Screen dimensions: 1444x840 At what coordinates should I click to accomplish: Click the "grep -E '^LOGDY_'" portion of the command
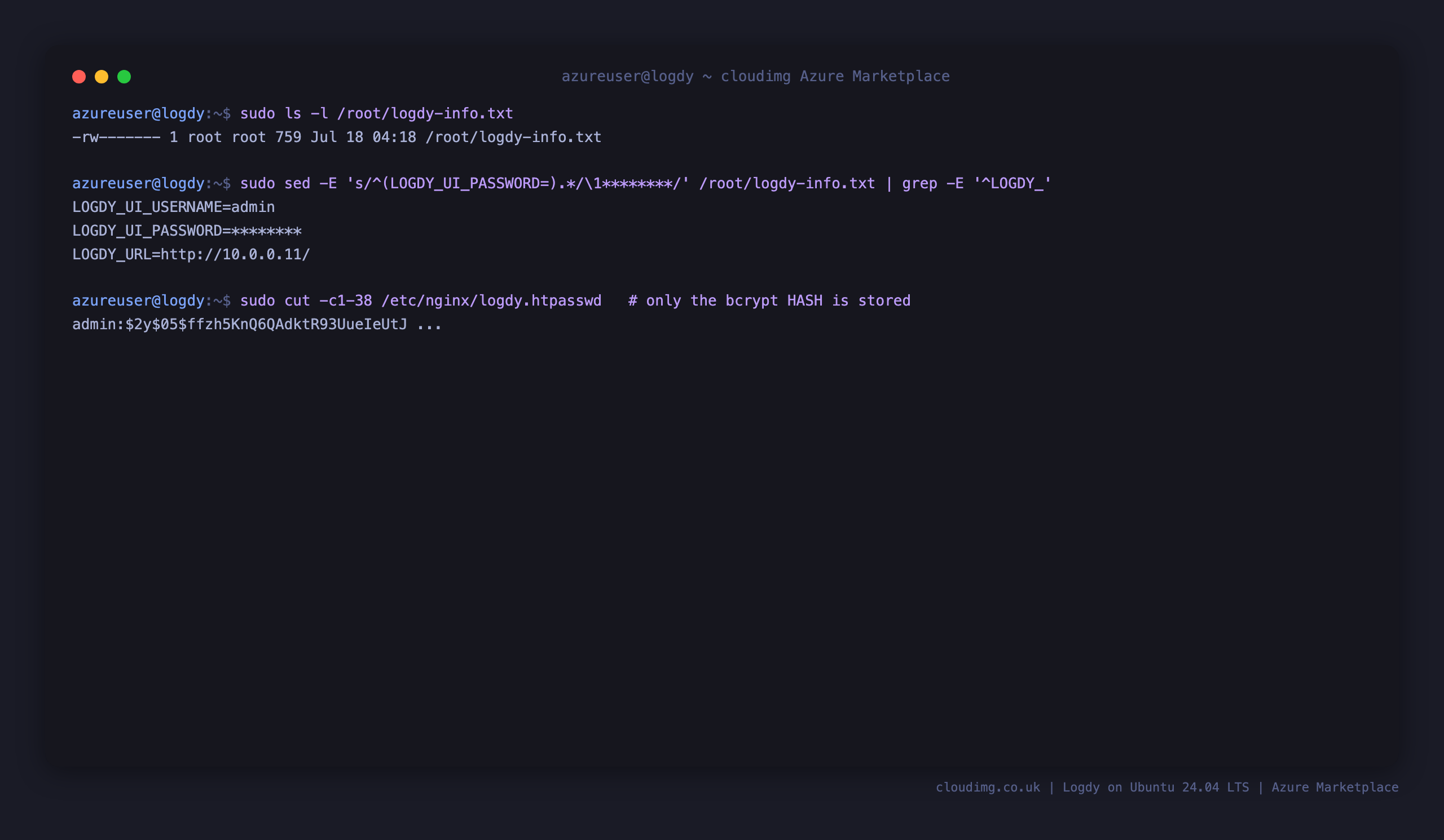pos(976,183)
